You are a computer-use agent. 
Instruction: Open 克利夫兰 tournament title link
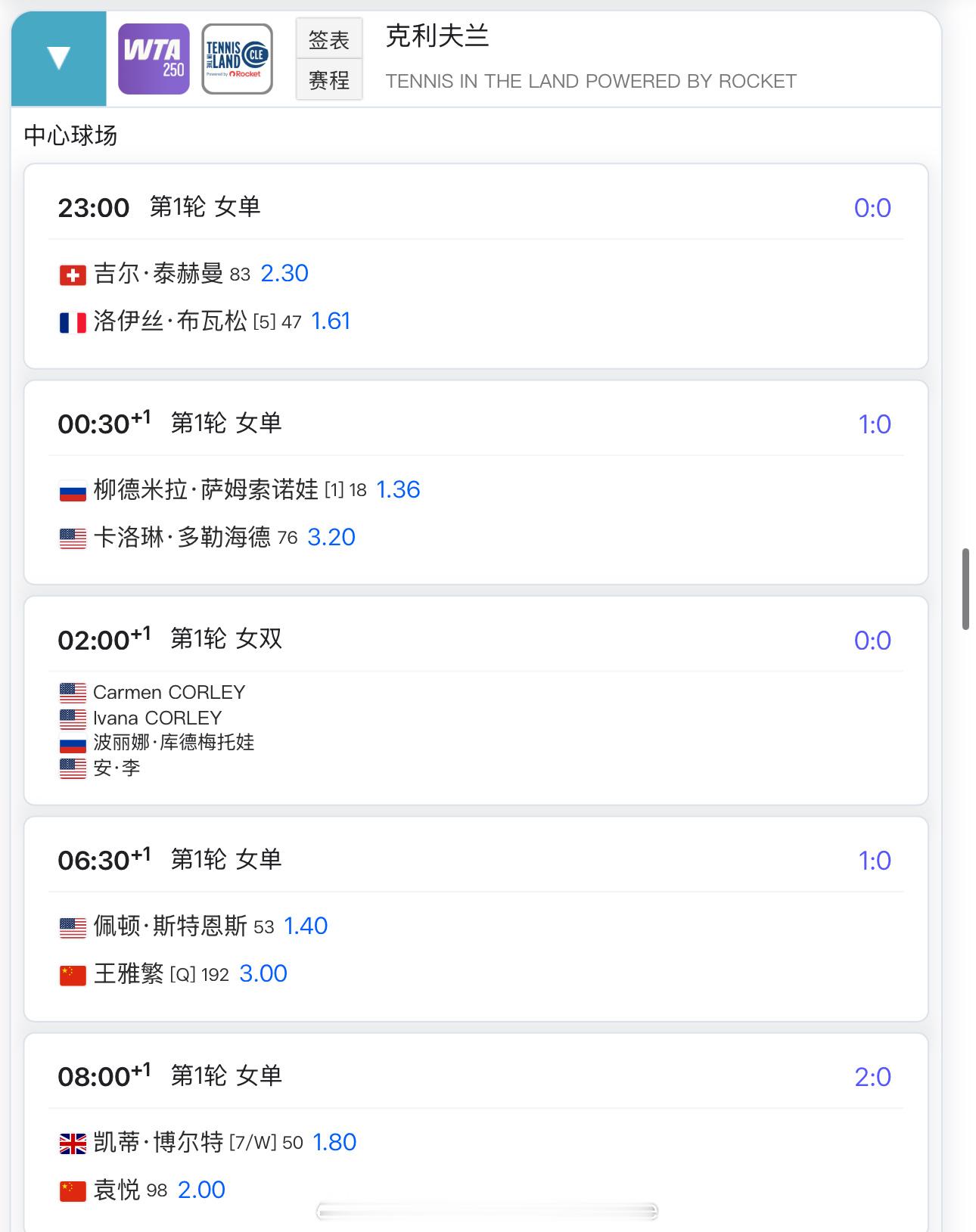437,36
